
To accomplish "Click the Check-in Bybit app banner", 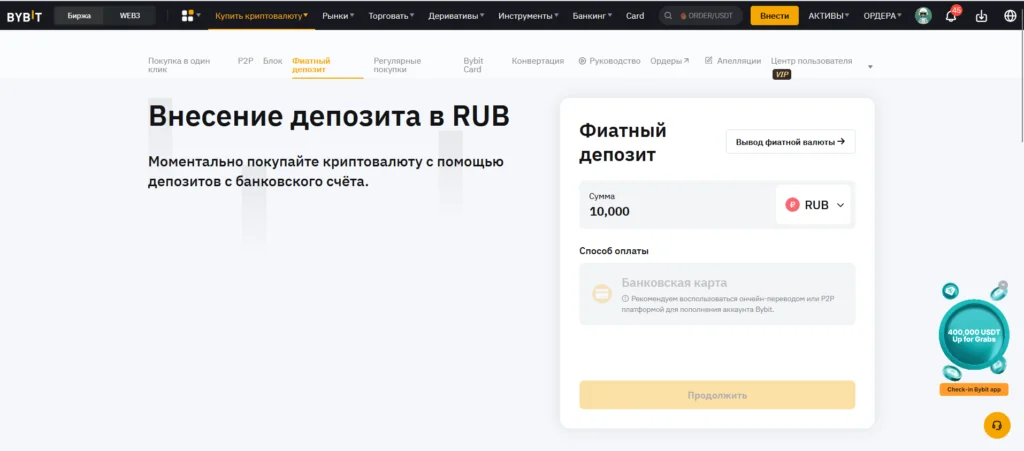I will (x=974, y=390).
